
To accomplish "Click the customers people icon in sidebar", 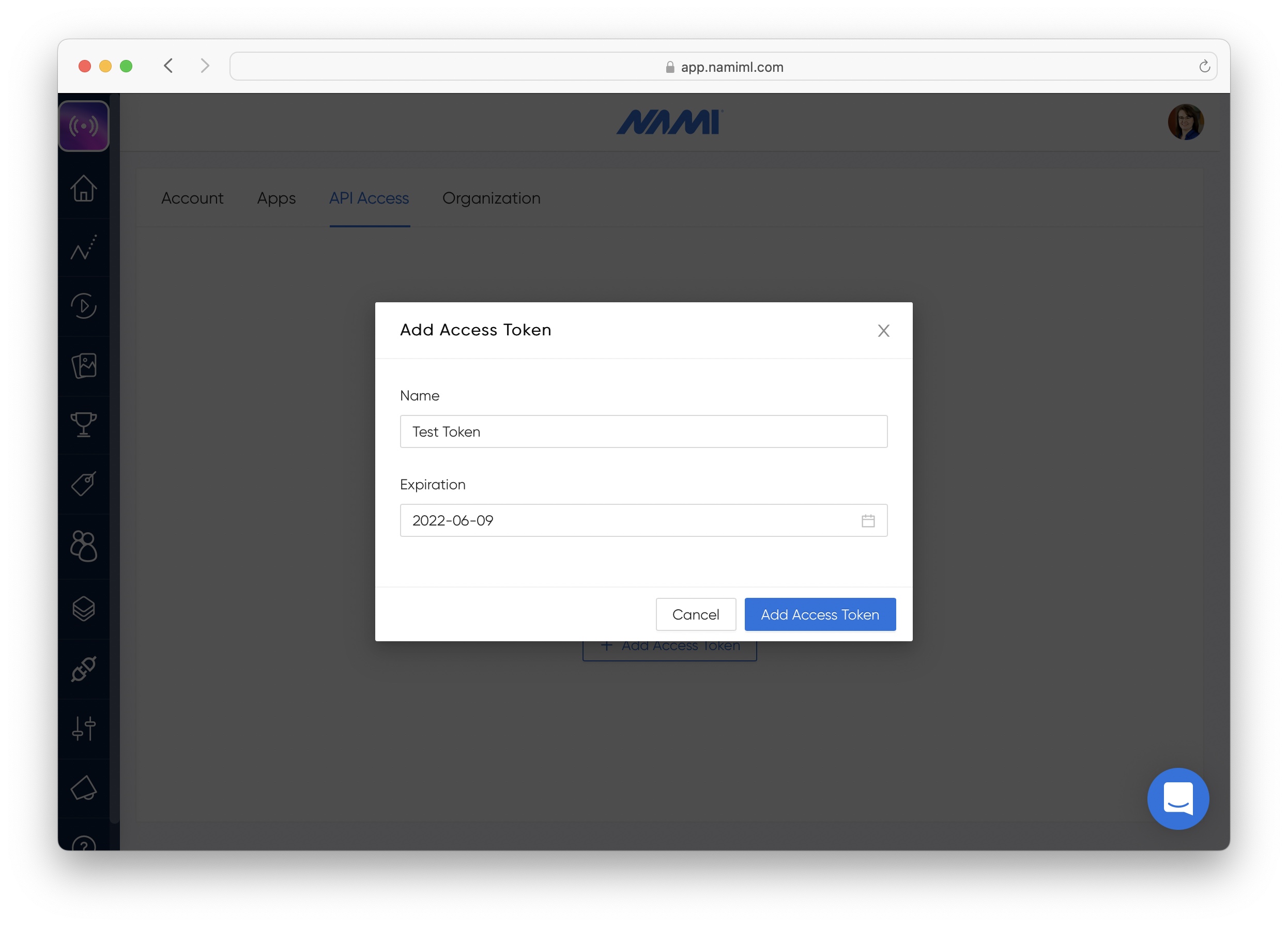I will coord(84,546).
